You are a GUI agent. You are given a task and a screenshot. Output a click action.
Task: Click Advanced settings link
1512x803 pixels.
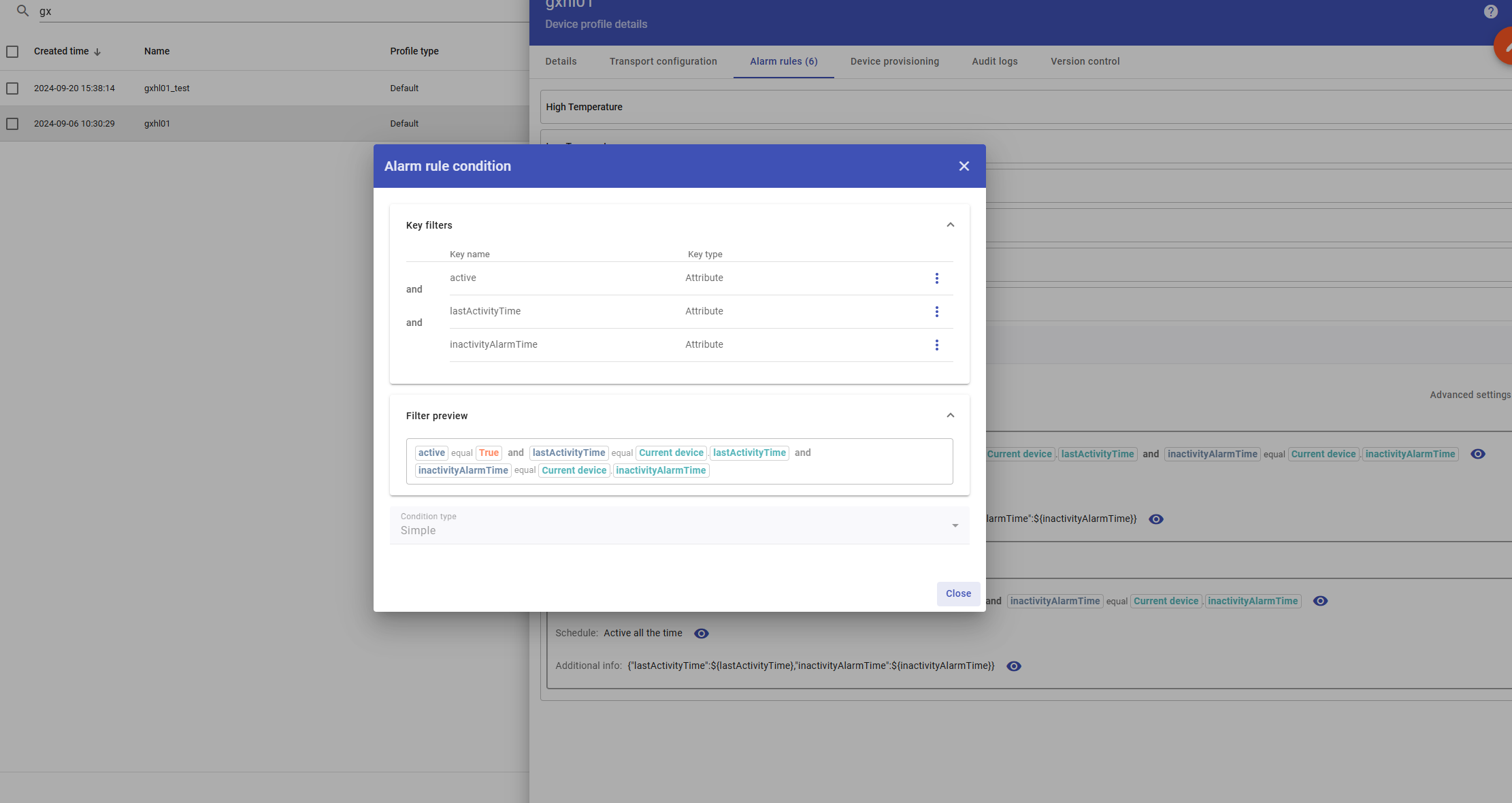pyautogui.click(x=1469, y=395)
